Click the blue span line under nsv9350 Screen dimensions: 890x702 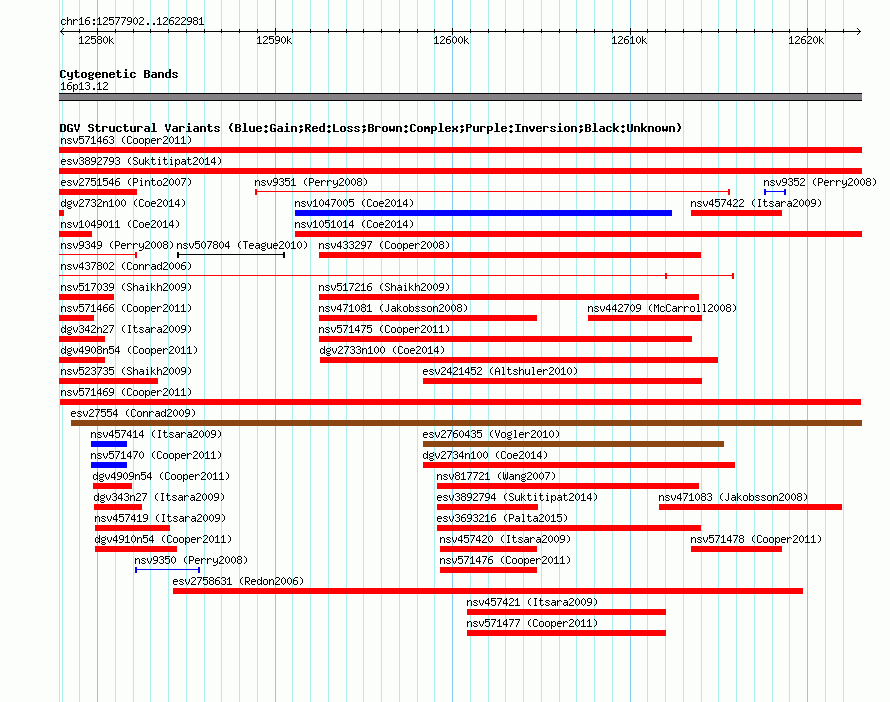[x=167, y=570]
